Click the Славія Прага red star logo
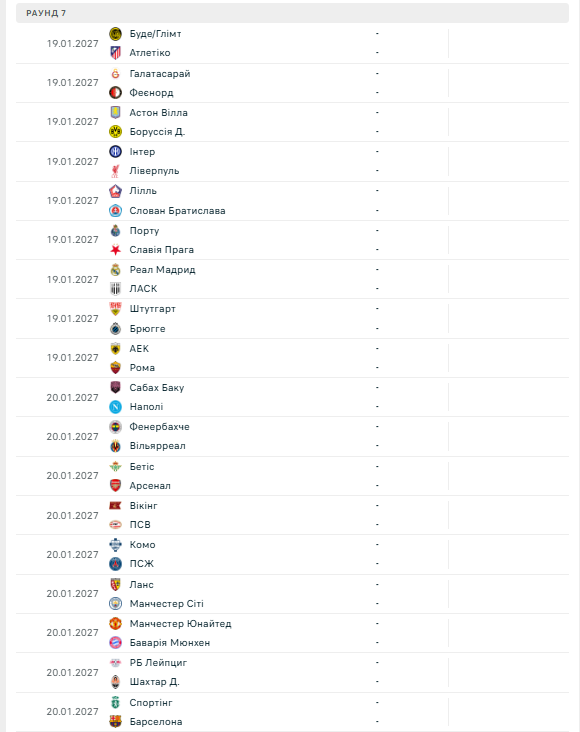580x732 pixels. click(x=115, y=250)
